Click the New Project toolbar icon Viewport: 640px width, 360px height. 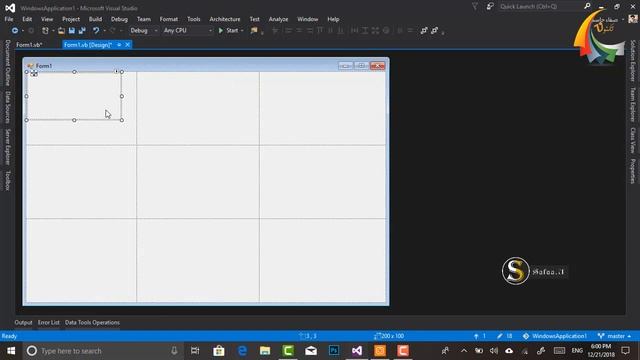pos(45,31)
